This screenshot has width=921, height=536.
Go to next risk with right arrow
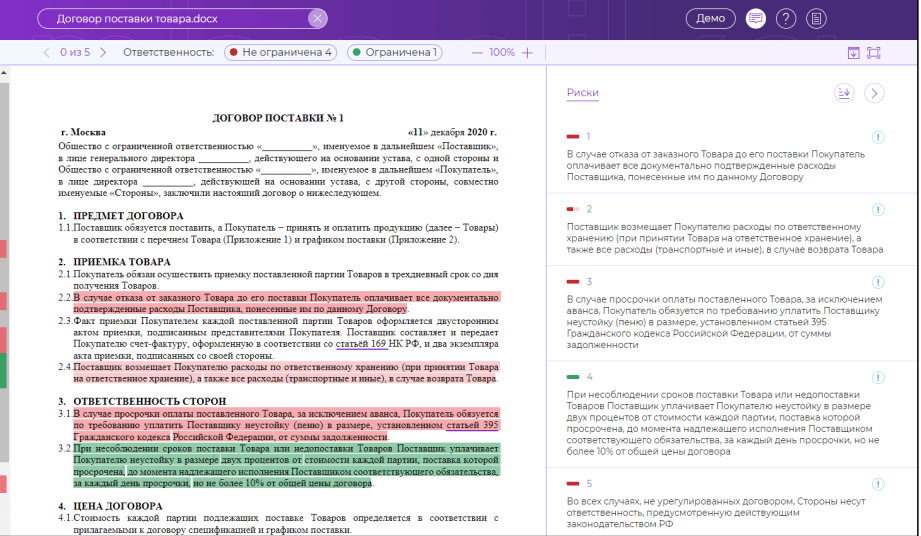coord(103,52)
